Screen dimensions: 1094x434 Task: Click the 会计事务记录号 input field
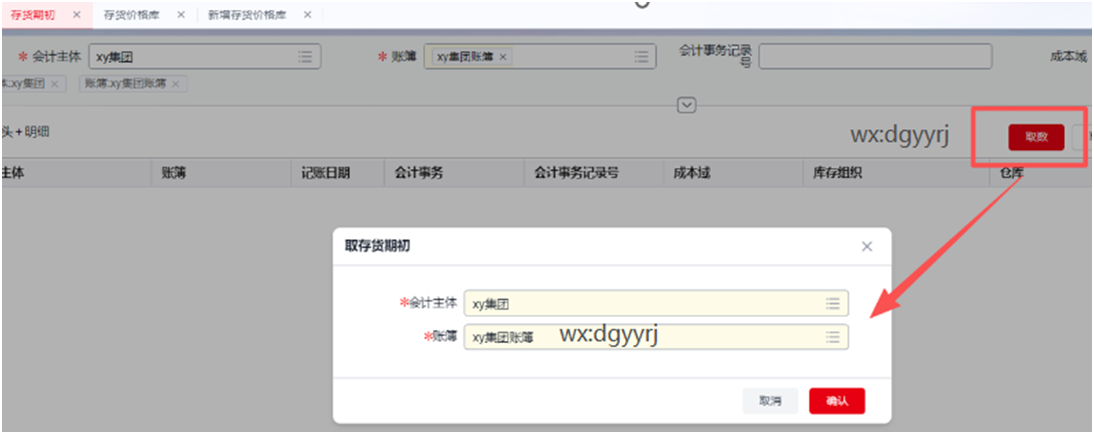[x=875, y=57]
